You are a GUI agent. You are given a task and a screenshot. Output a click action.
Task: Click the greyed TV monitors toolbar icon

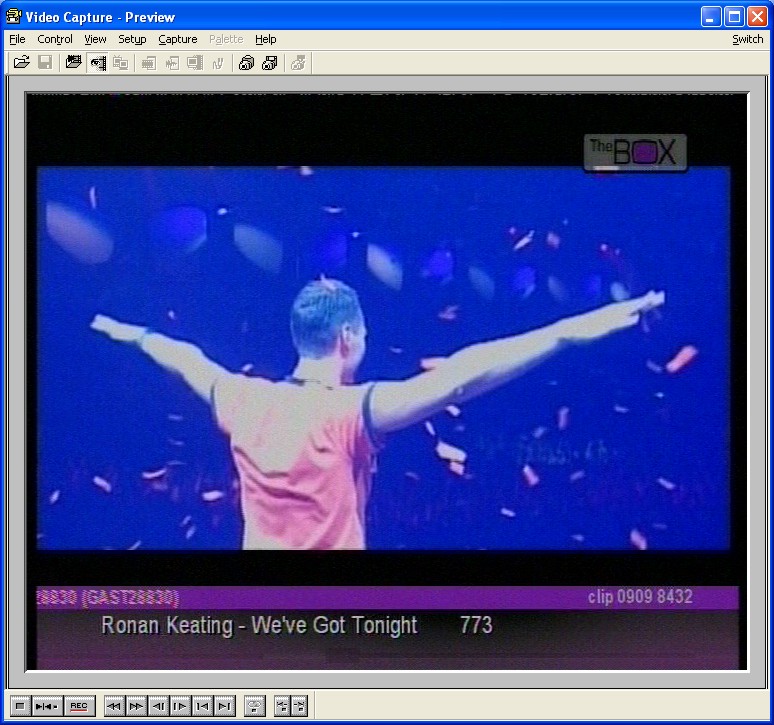[x=120, y=63]
